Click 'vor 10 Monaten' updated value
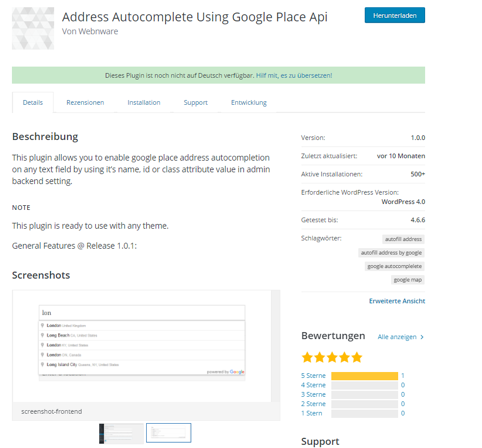Screen dimensions: 482x448 (x=401, y=156)
